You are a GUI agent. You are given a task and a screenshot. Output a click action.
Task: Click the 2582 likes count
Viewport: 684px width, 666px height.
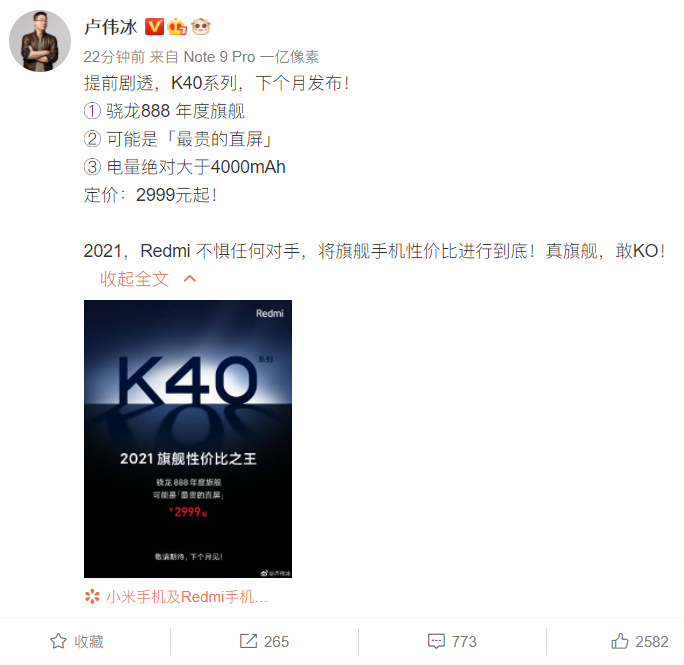tap(652, 642)
